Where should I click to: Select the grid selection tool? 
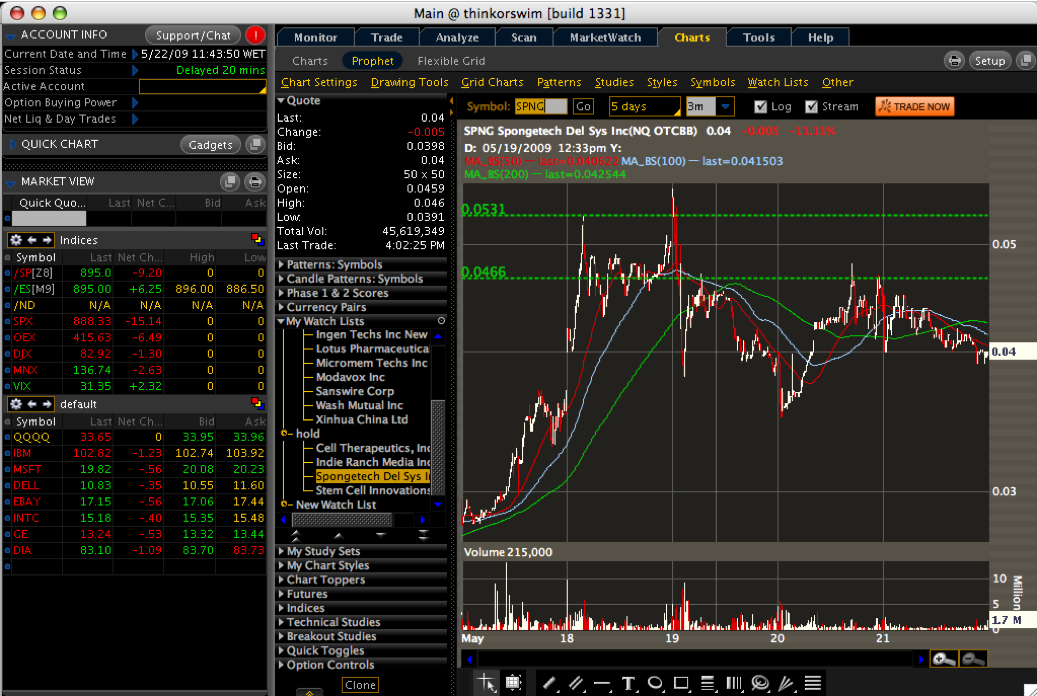tap(513, 683)
